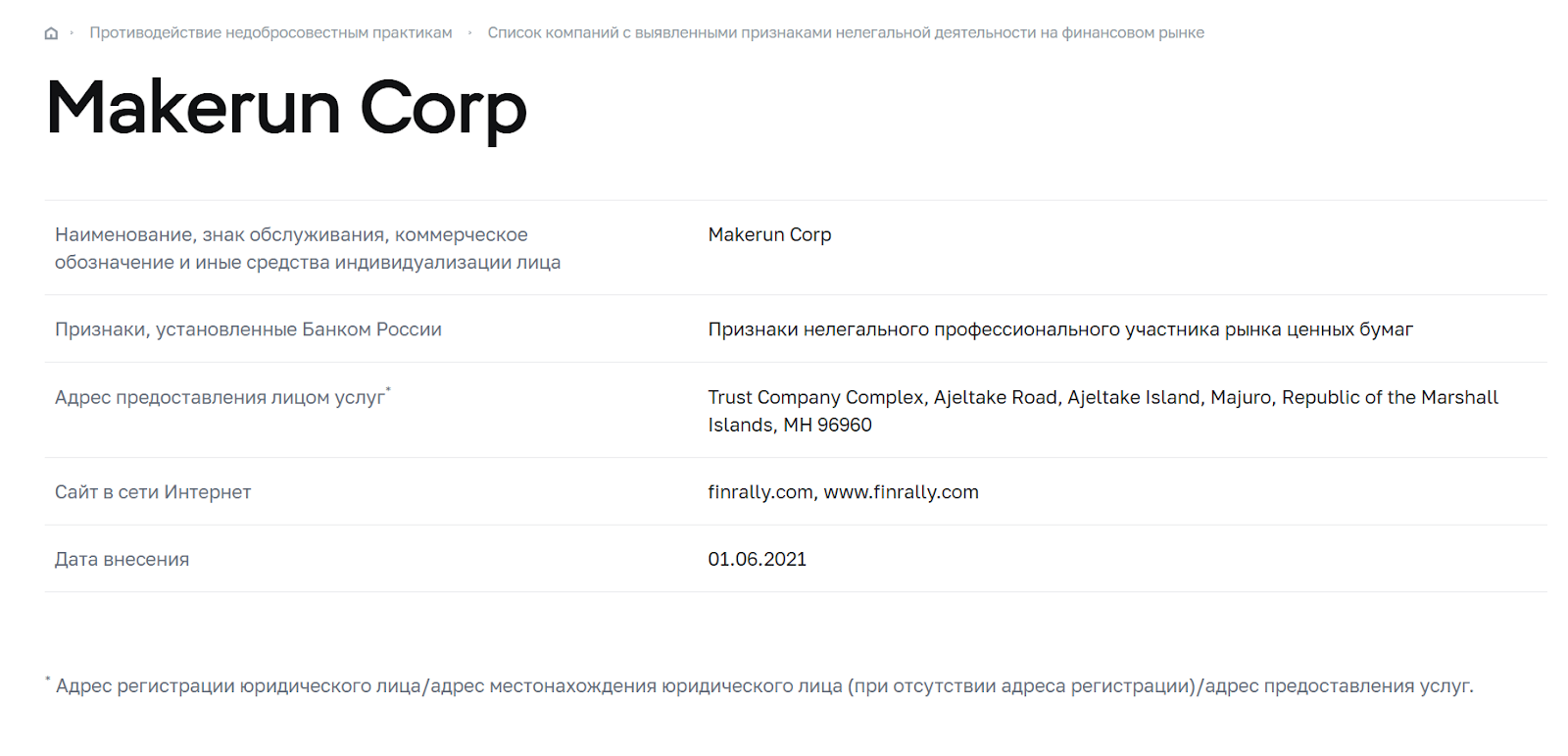1568x756 pixels.
Task: Click the Признаки, установленные Банком России label
Action: click(248, 329)
